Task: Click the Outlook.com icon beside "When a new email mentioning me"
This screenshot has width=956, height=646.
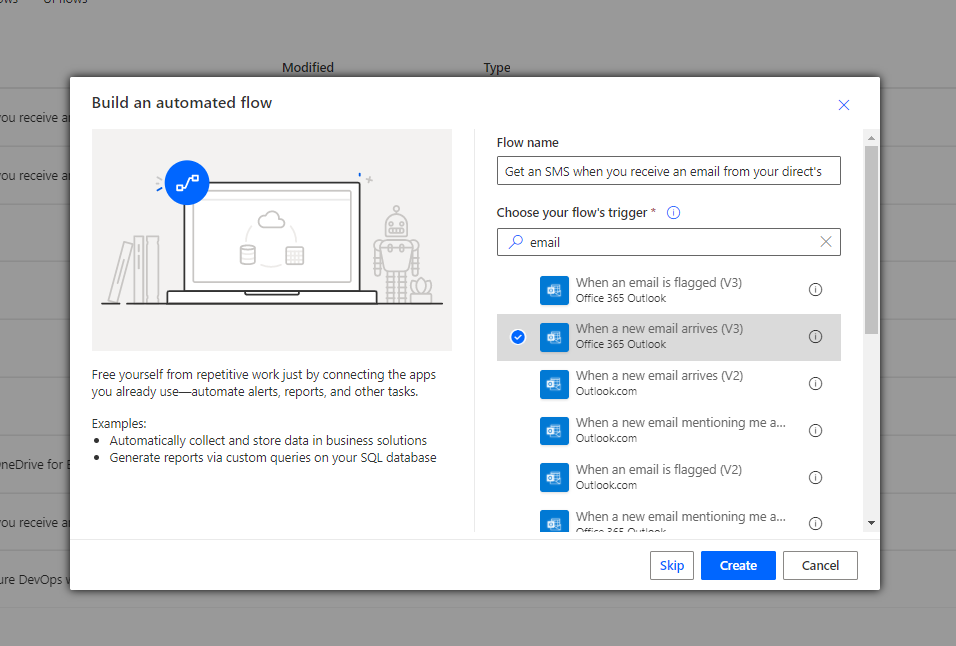Action: tap(554, 431)
